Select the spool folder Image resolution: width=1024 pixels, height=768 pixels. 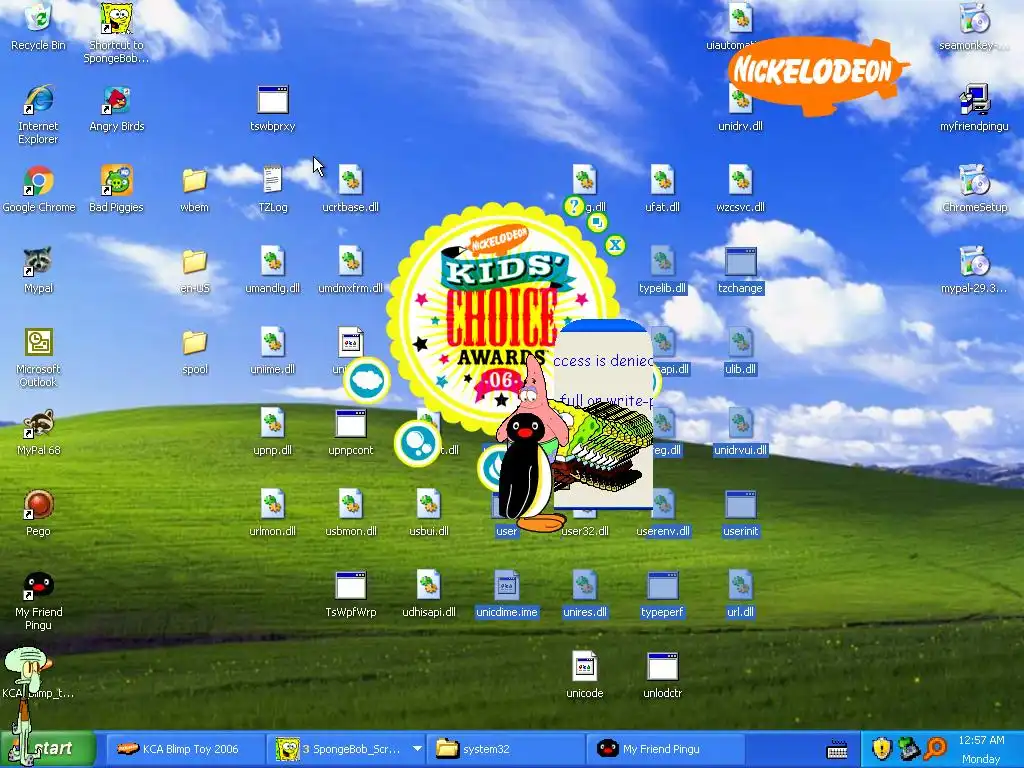(x=195, y=351)
